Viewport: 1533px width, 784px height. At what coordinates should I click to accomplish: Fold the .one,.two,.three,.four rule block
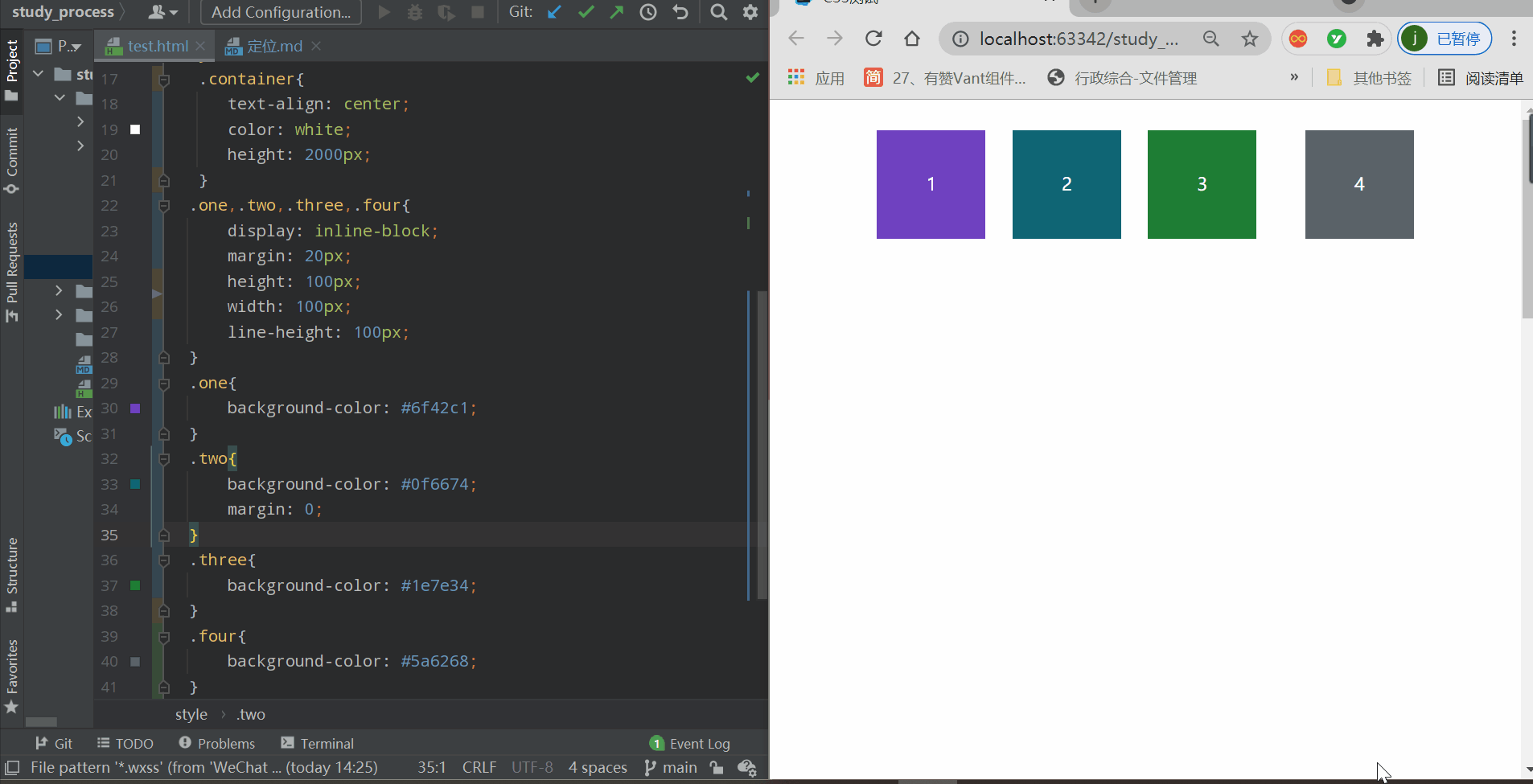[164, 206]
